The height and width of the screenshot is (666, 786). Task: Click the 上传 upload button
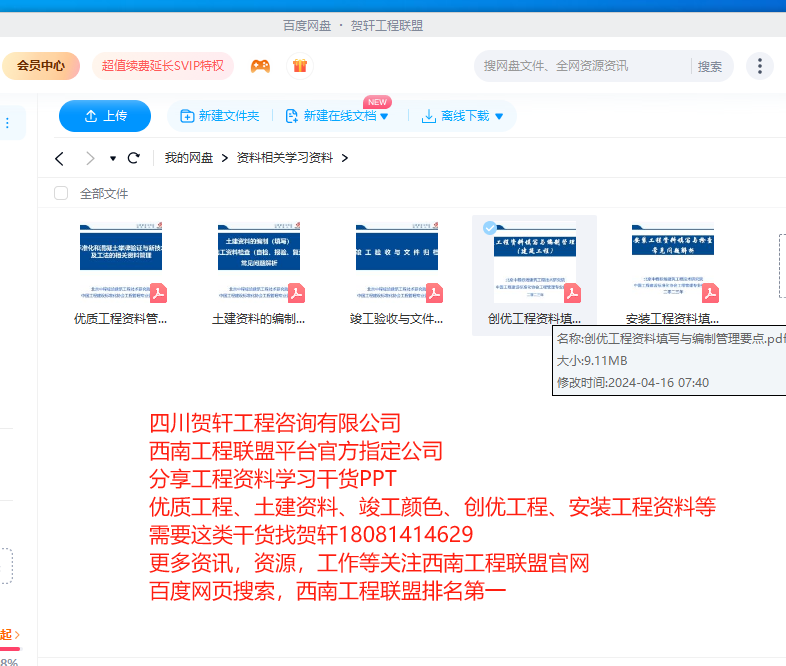tap(105, 116)
